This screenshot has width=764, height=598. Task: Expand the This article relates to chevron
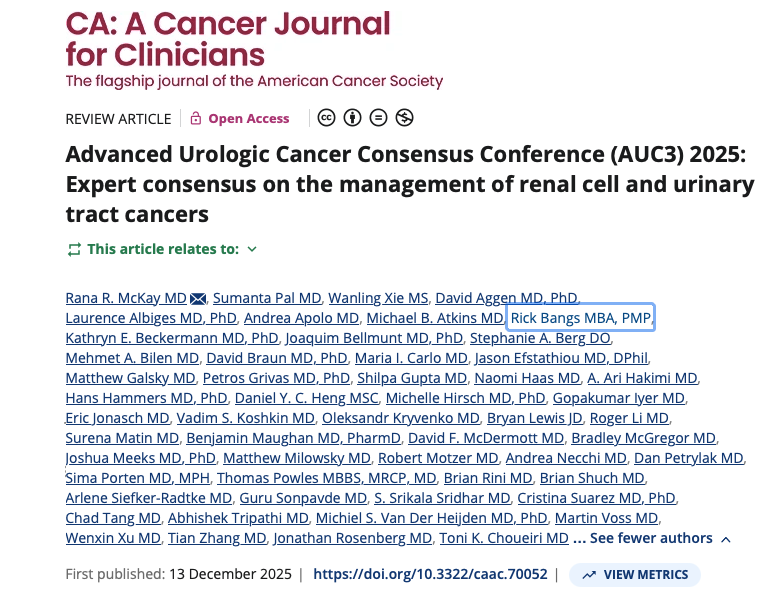pos(252,250)
